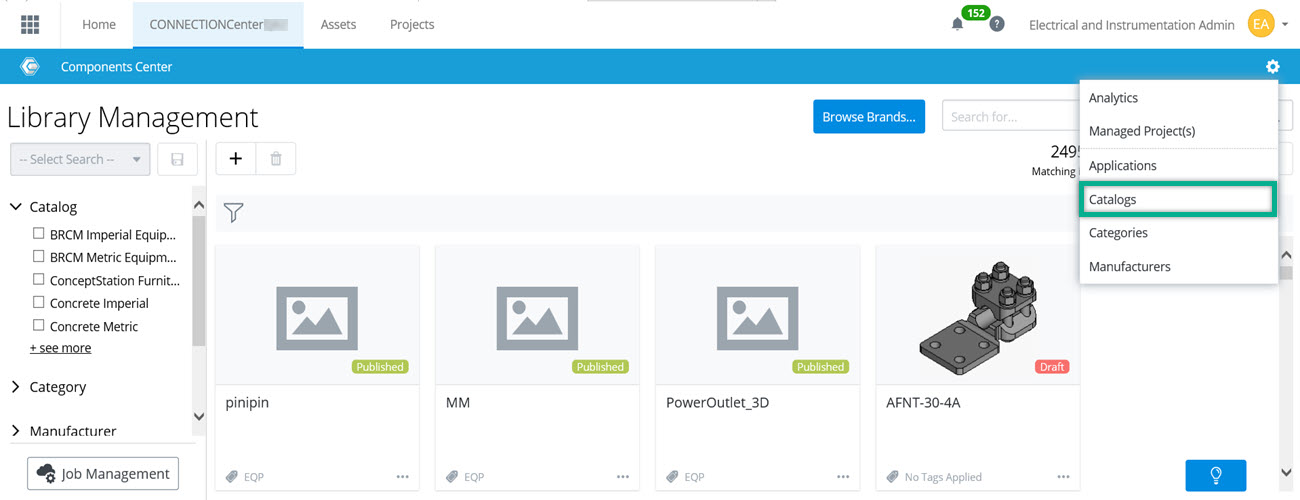Collapse the Catalog filter section
The height and width of the screenshot is (500, 1300).
tap(16, 207)
